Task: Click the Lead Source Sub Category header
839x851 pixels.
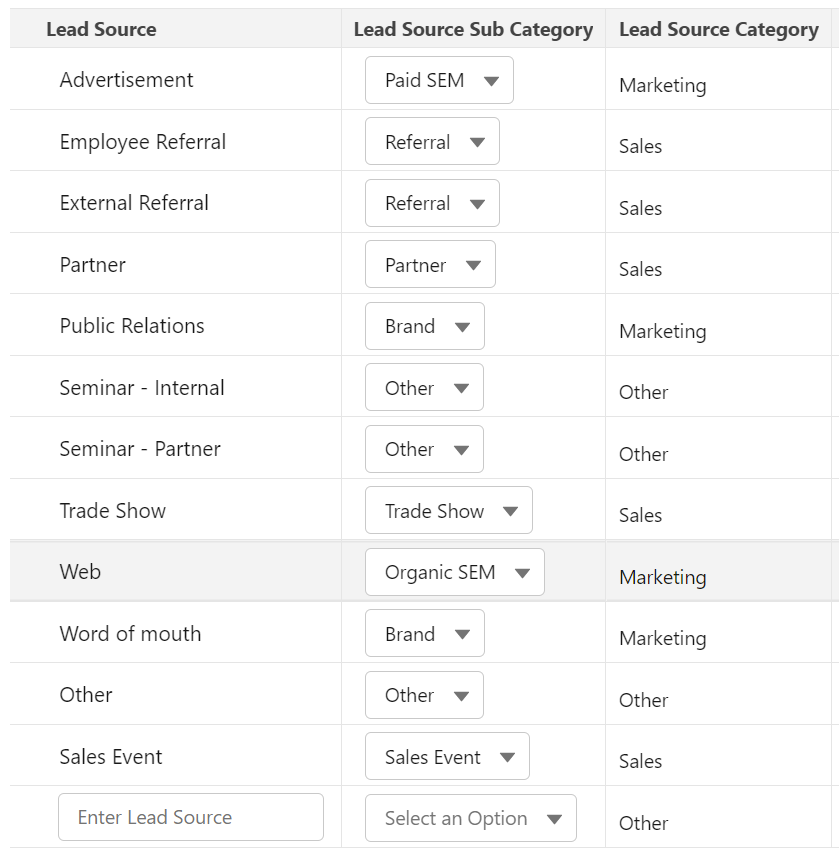Action: click(x=473, y=30)
